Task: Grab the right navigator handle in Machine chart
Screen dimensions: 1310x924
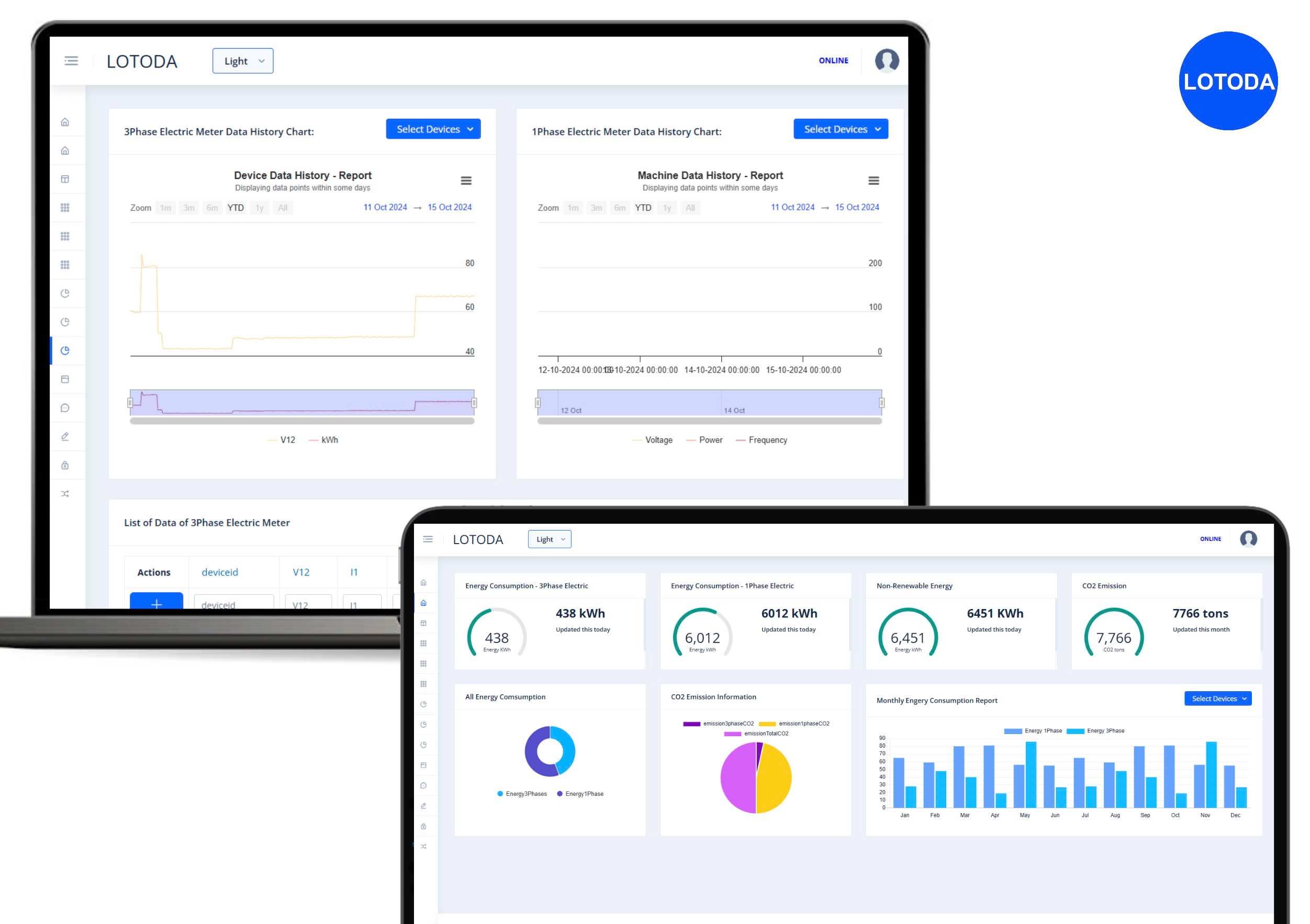Action: click(881, 403)
